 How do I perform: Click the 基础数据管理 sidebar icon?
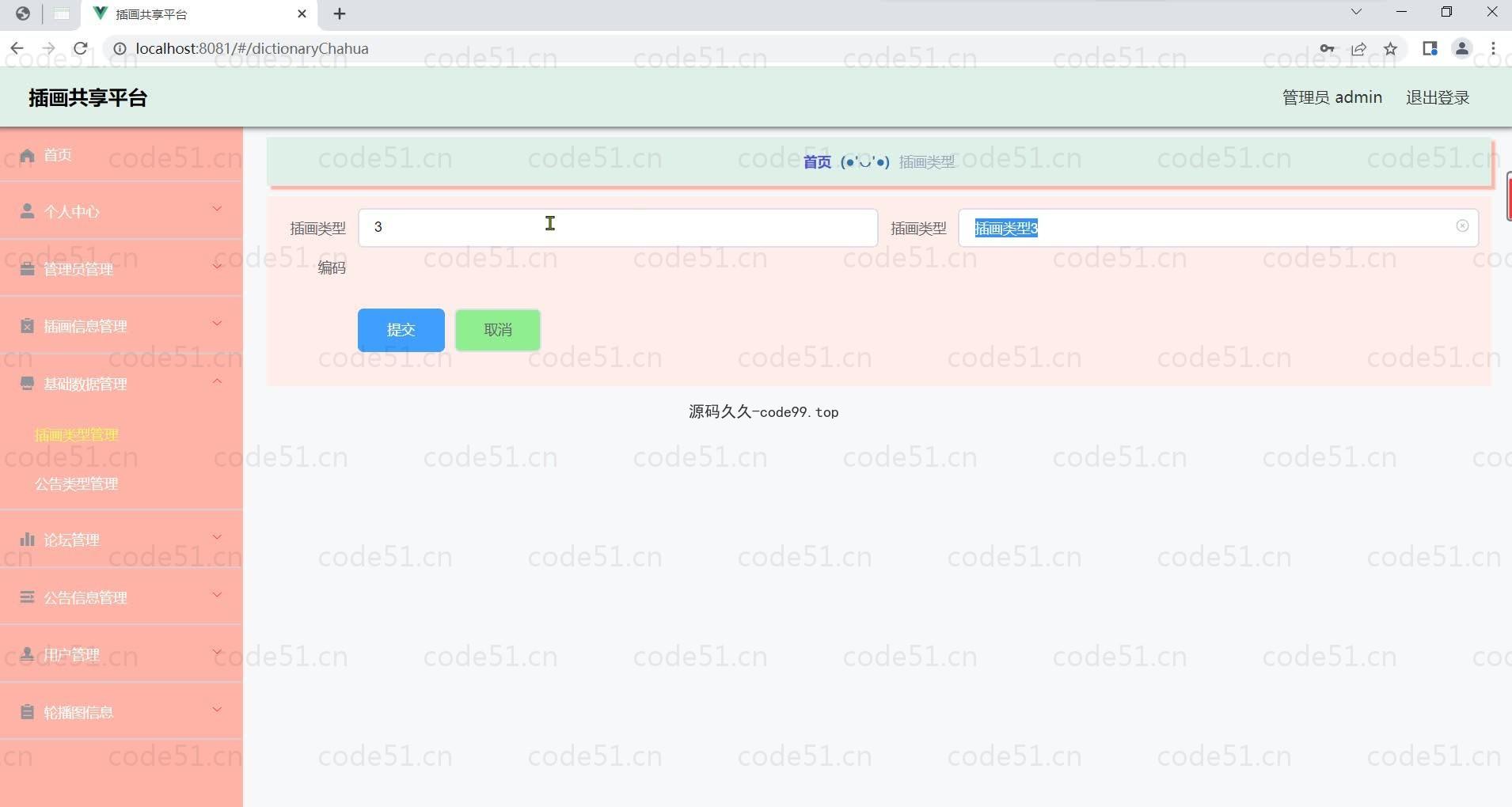[x=28, y=384]
